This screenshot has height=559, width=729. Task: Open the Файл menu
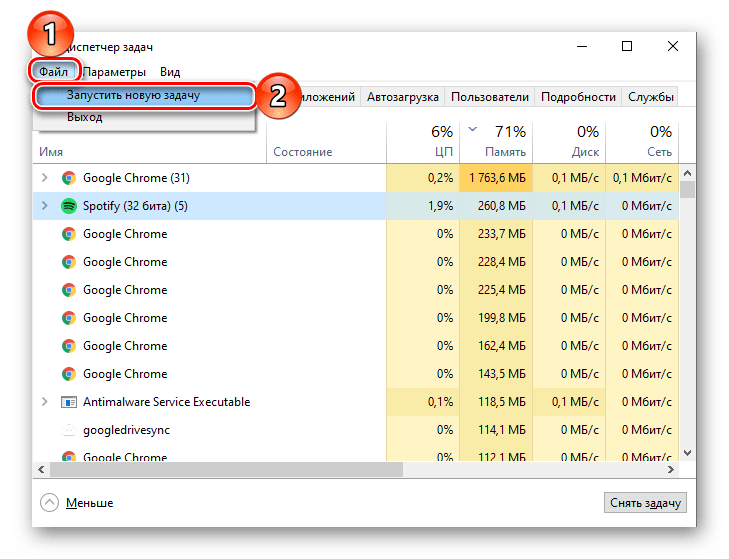point(53,72)
